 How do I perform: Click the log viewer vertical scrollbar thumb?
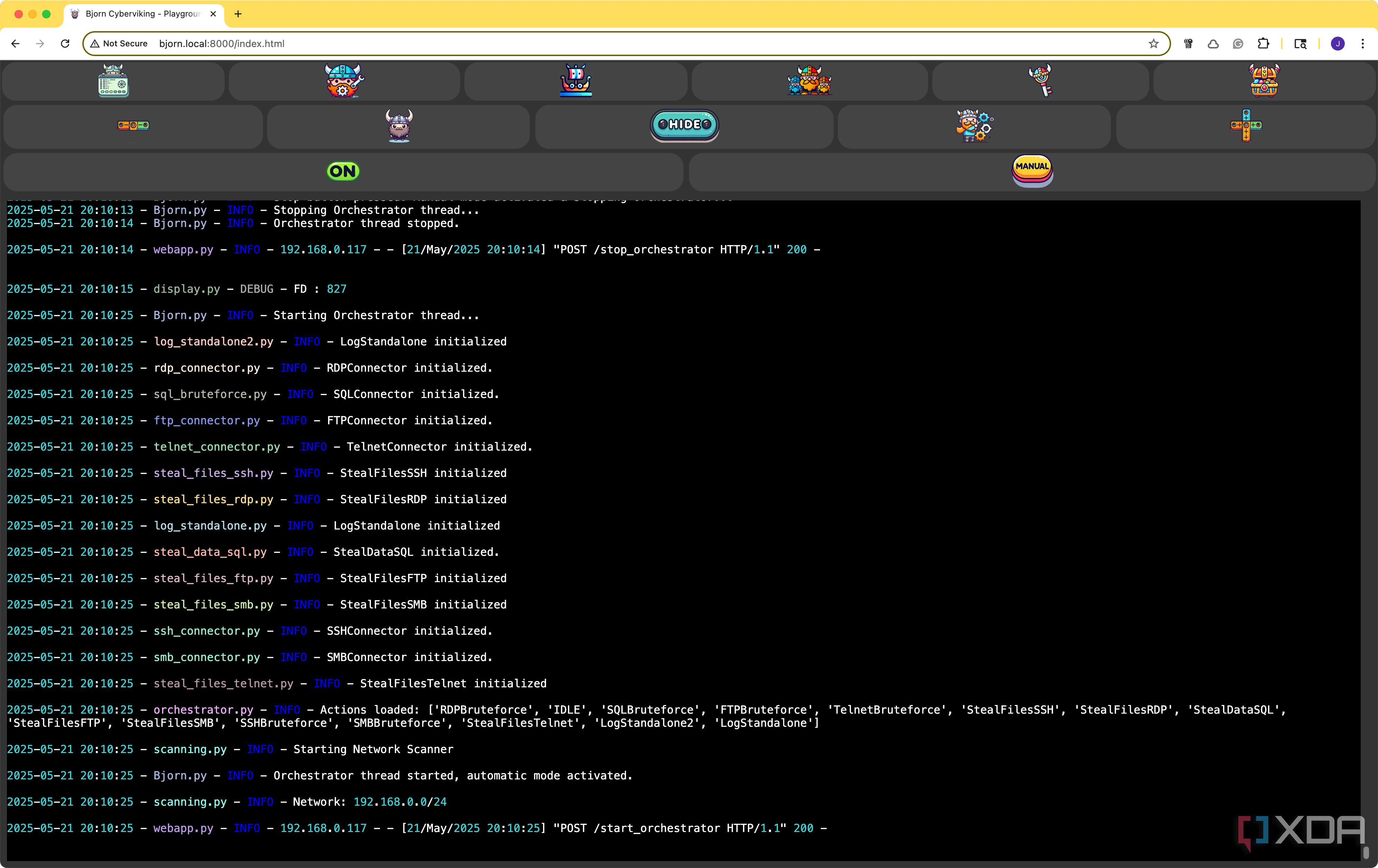pos(1366,852)
